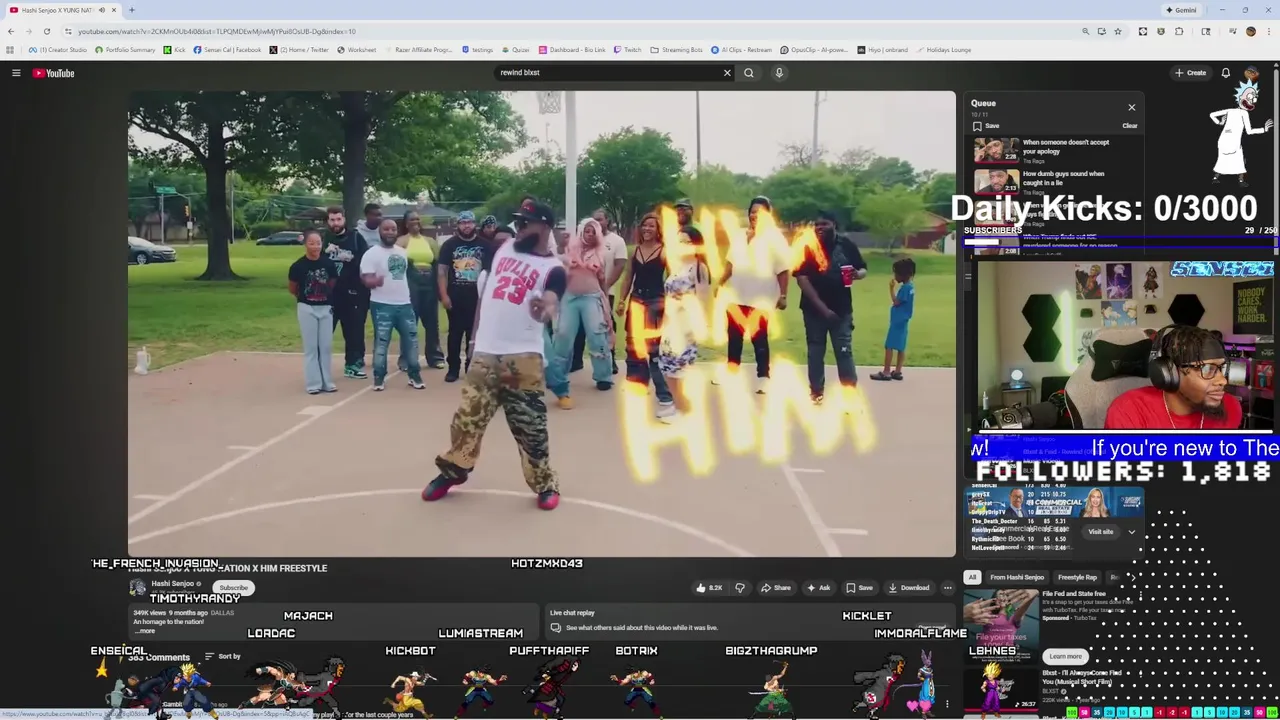Open more actions ellipsis under video
The width and height of the screenshot is (1280, 720).
947,588
